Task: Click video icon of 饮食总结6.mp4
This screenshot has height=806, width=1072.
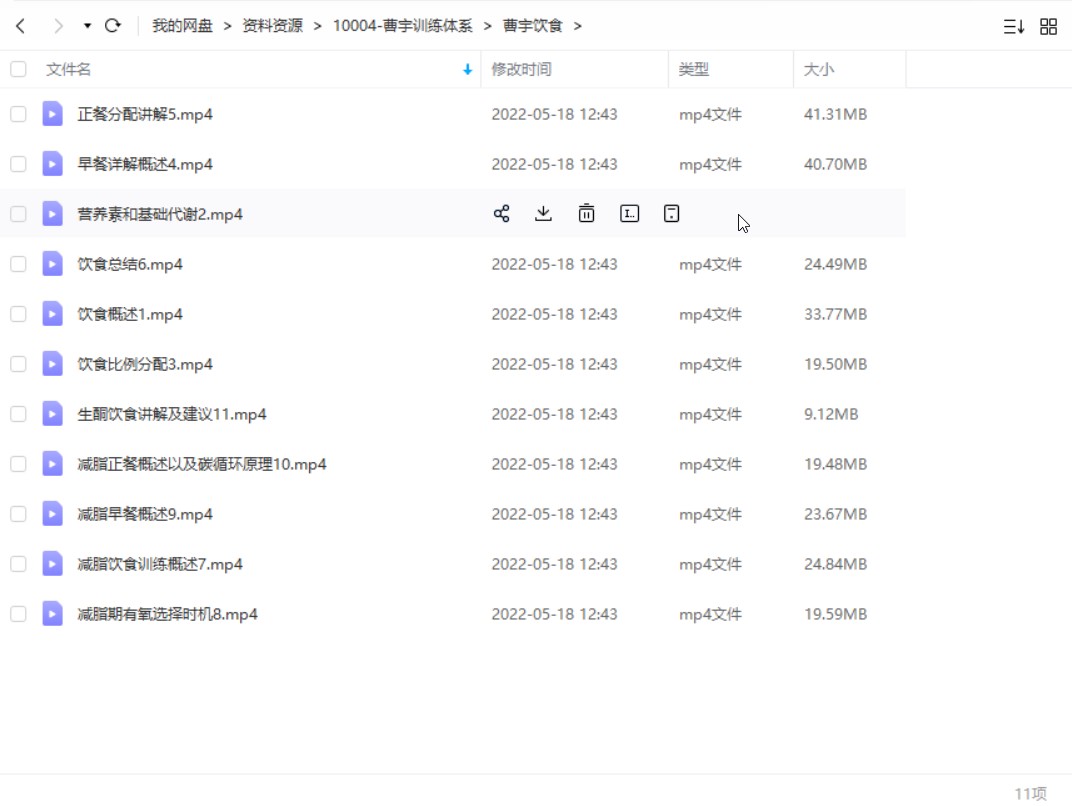Action: [x=53, y=263]
